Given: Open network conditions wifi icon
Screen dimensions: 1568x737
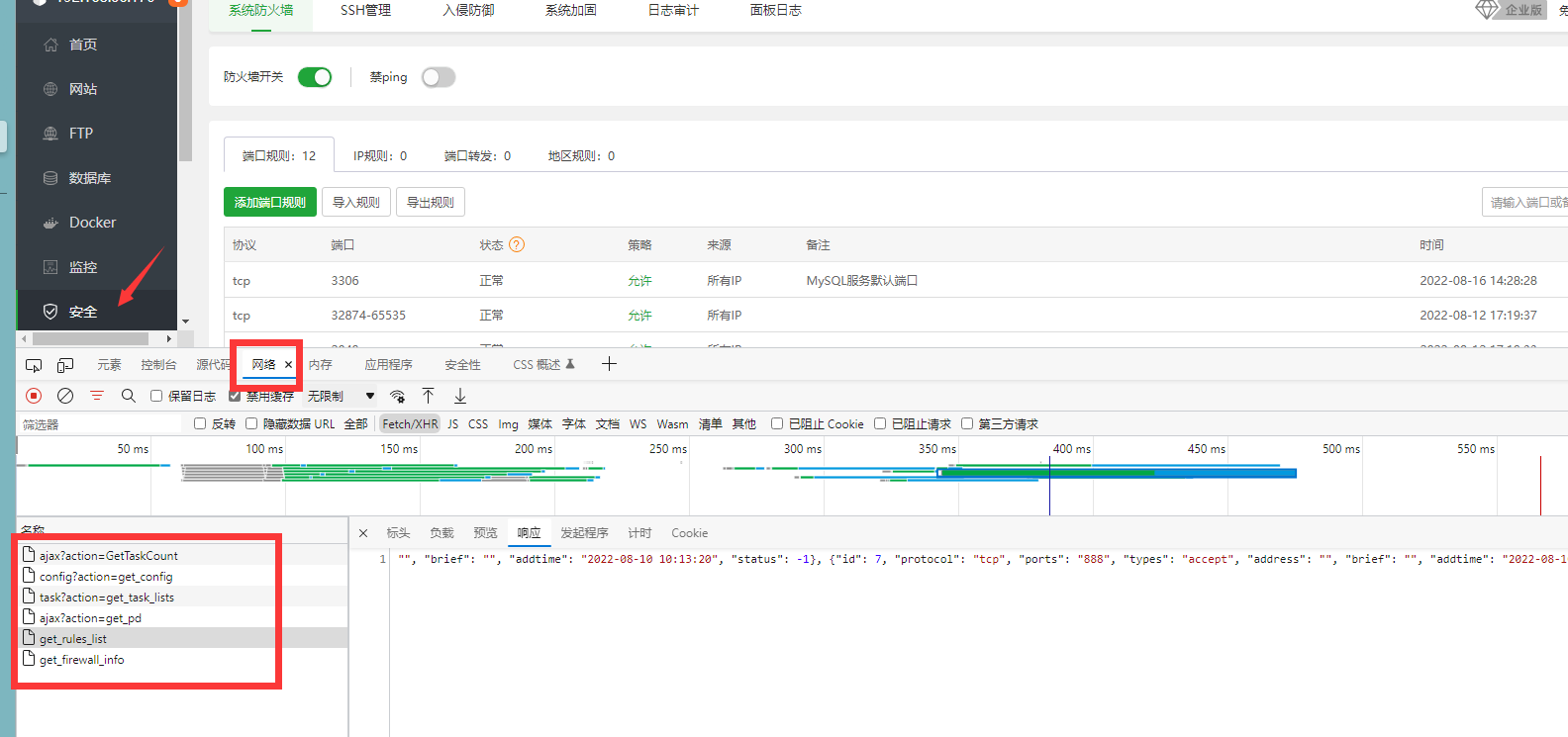Looking at the screenshot, I should pos(397,396).
